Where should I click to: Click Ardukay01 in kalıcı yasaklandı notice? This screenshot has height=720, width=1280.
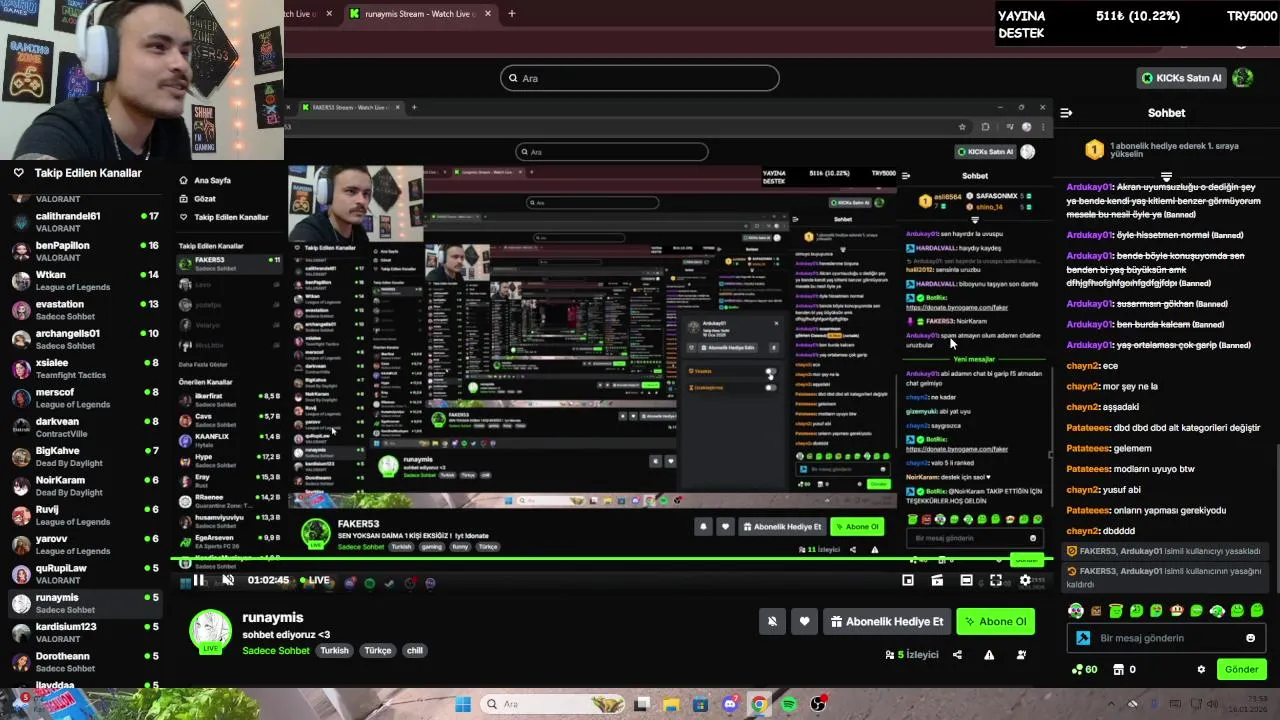tap(1141, 551)
